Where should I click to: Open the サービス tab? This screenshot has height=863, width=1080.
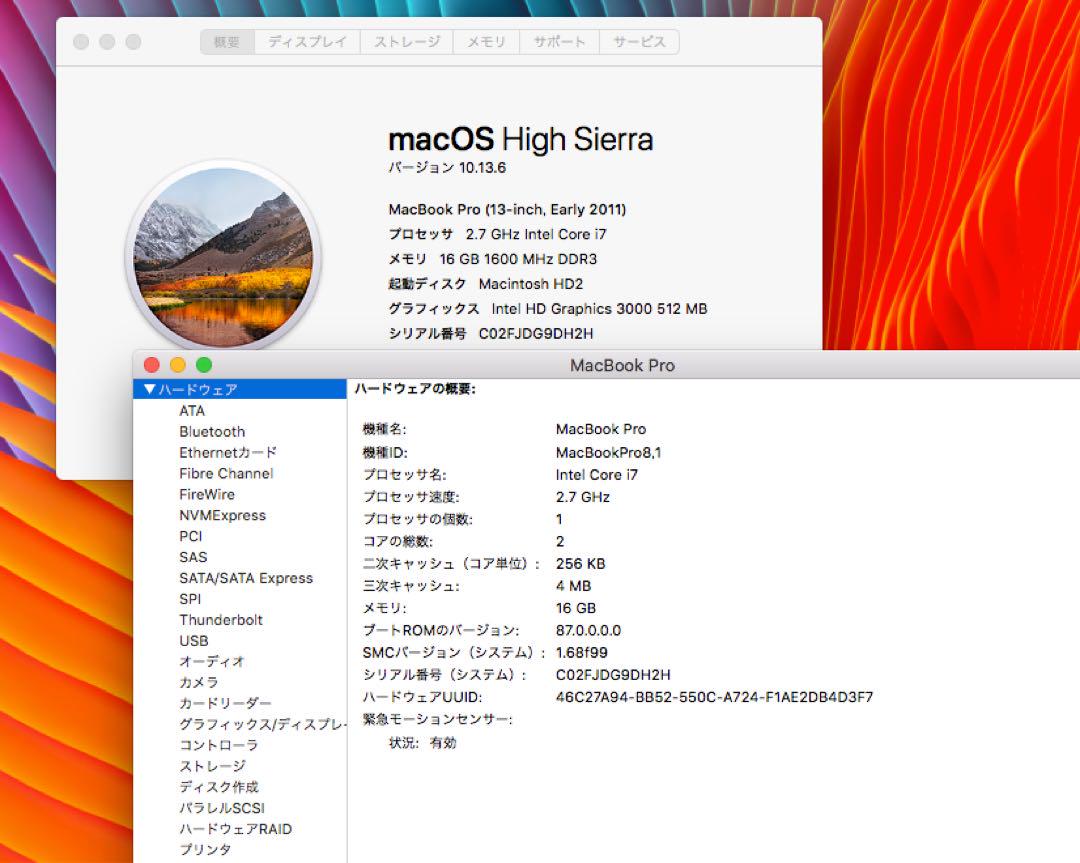(x=639, y=42)
